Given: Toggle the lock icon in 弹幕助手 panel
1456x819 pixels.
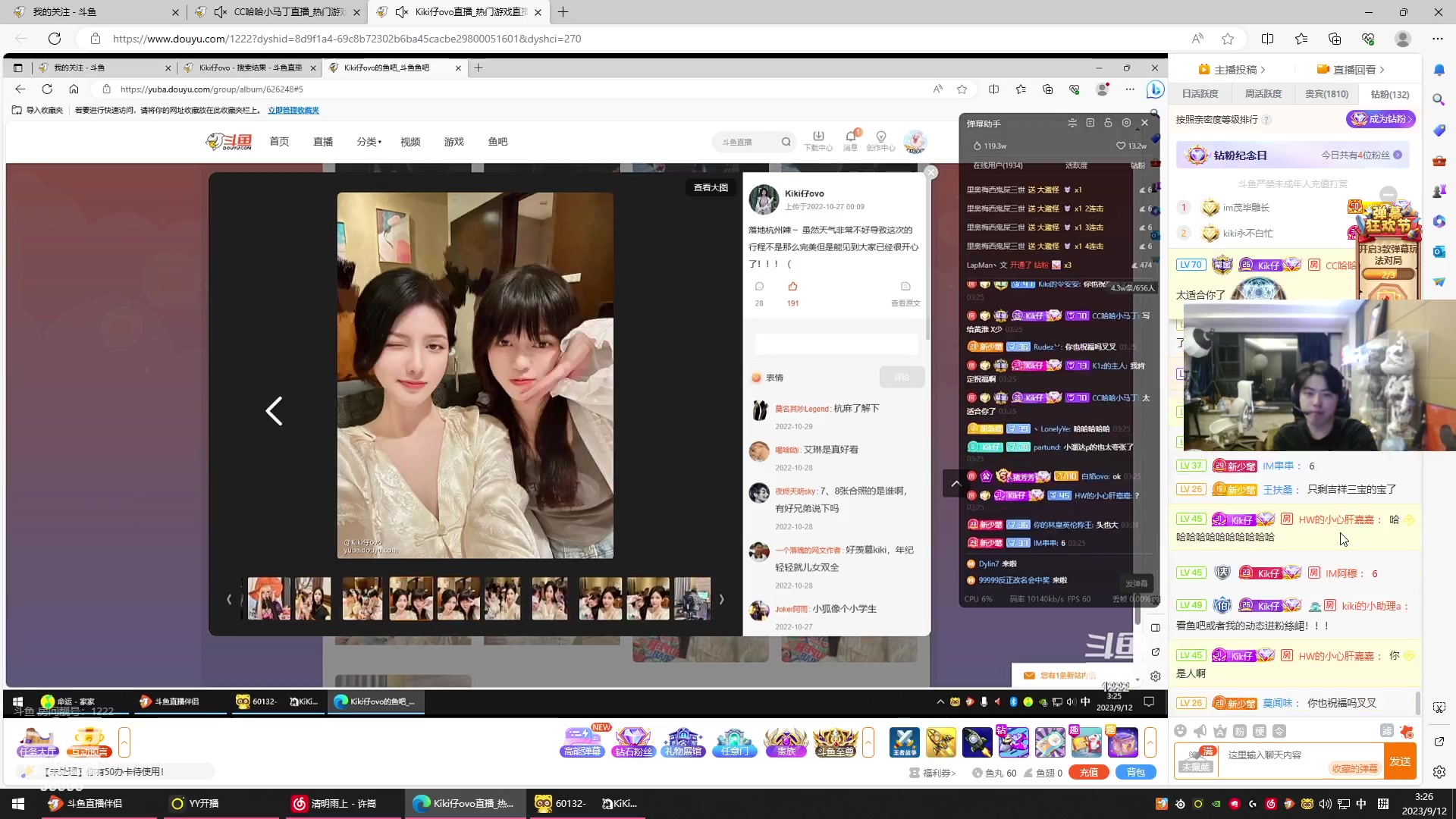Looking at the screenshot, I should point(1108,123).
